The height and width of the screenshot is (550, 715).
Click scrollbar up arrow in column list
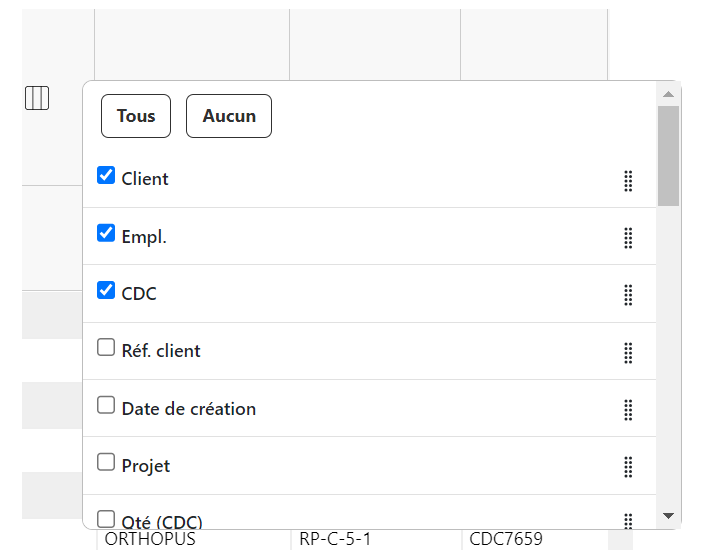668,94
